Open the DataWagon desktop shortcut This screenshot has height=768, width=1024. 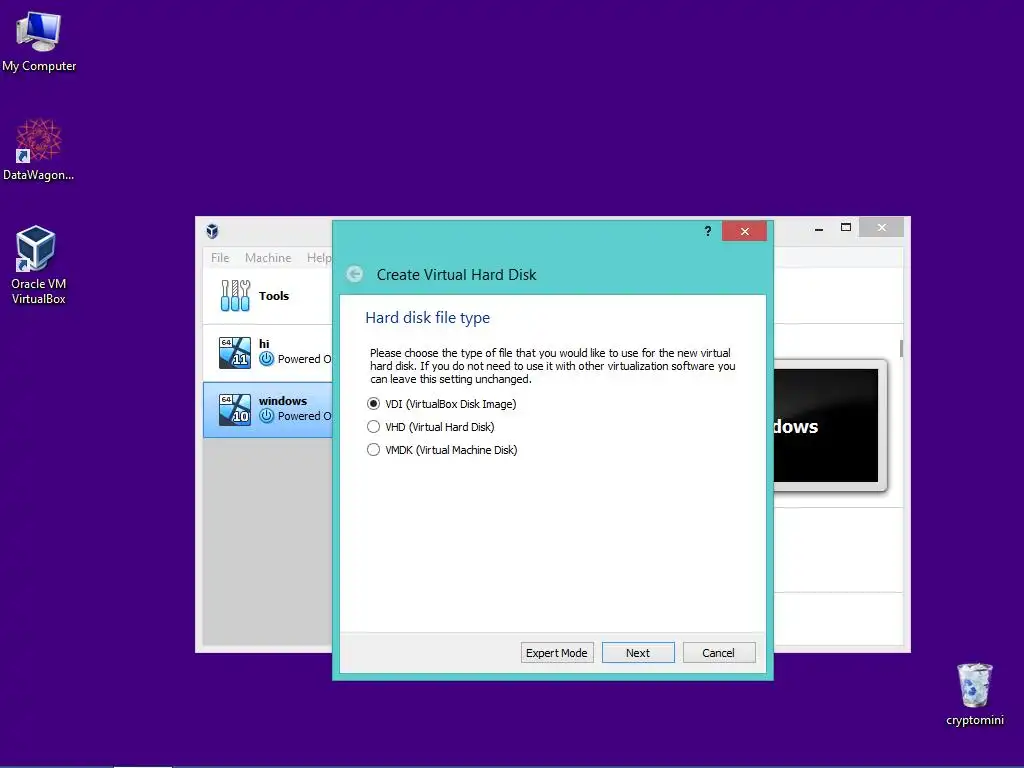click(39, 150)
